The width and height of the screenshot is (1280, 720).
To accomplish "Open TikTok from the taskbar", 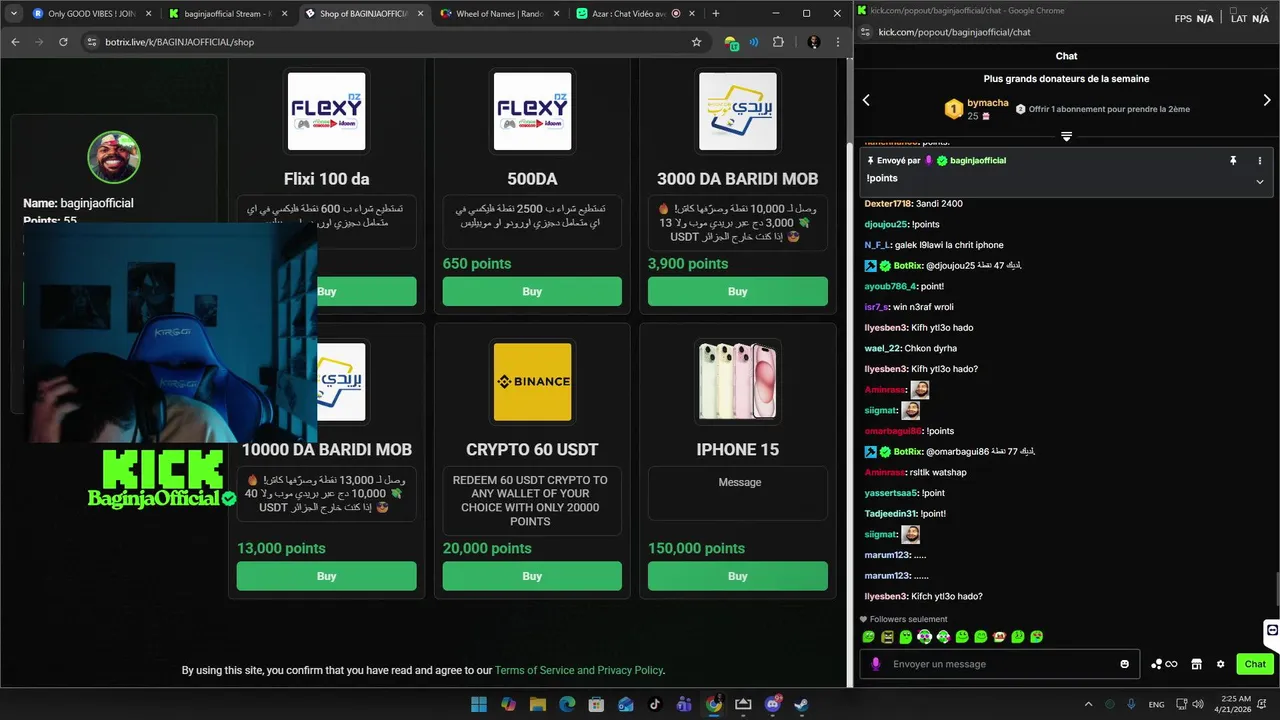I will pyautogui.click(x=655, y=704).
